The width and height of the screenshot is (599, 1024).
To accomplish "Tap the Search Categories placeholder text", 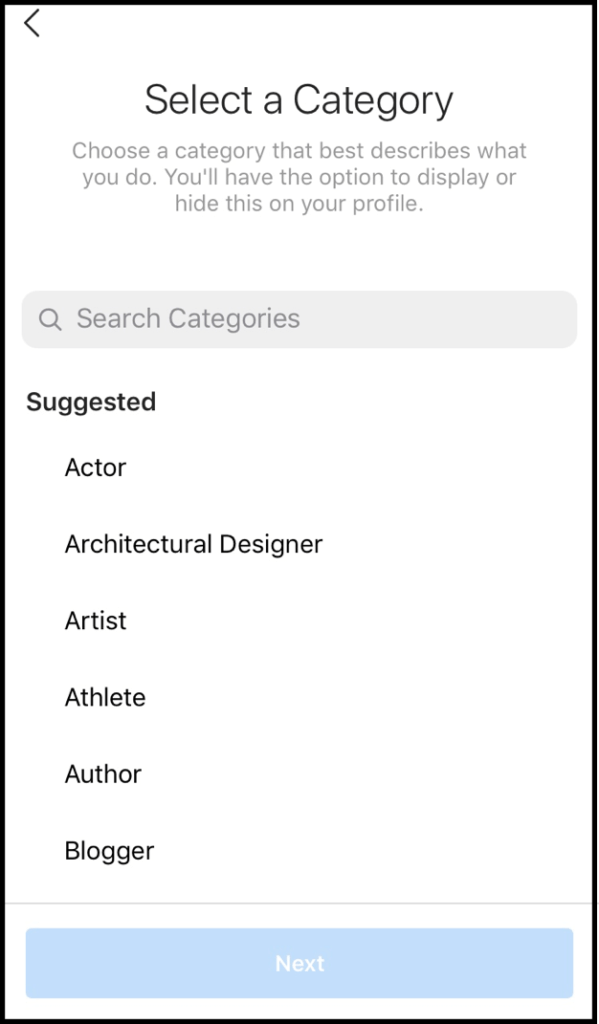I will [x=188, y=319].
